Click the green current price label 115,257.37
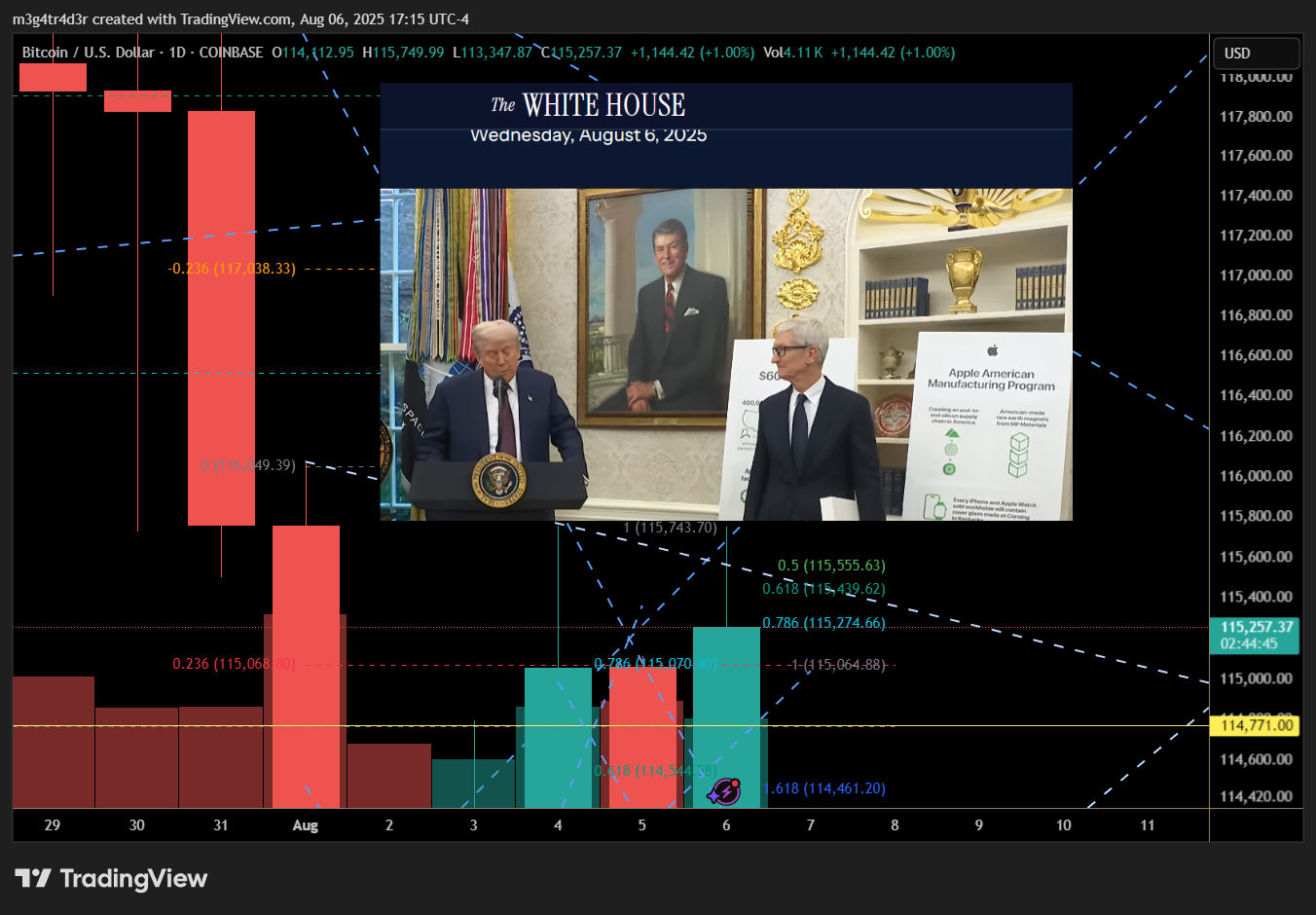This screenshot has width=1316, height=915. click(1257, 635)
